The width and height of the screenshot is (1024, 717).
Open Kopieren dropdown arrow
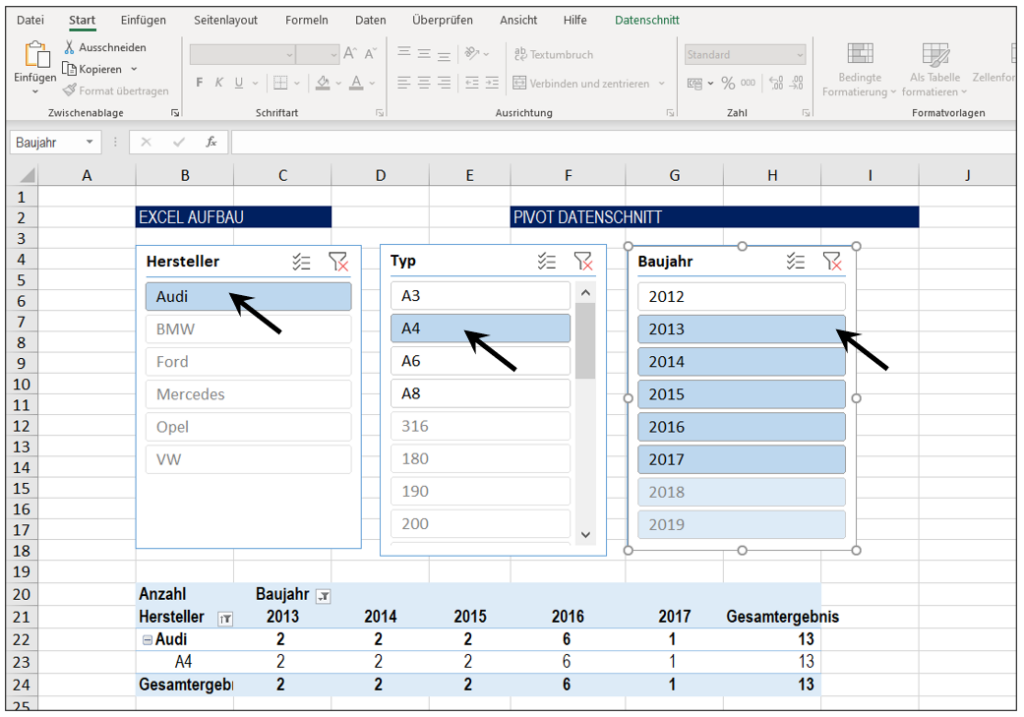(134, 69)
